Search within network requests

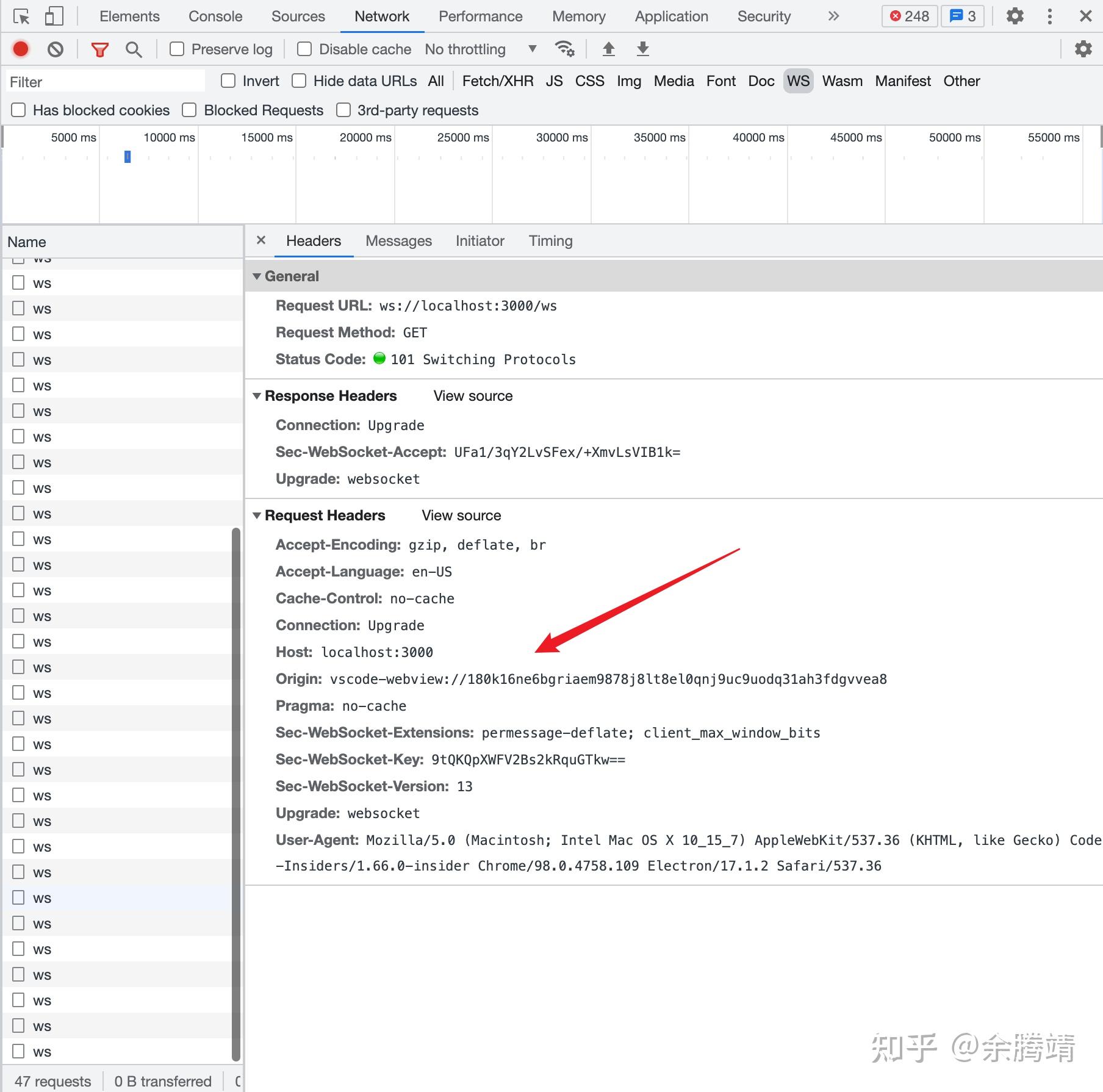[x=134, y=49]
